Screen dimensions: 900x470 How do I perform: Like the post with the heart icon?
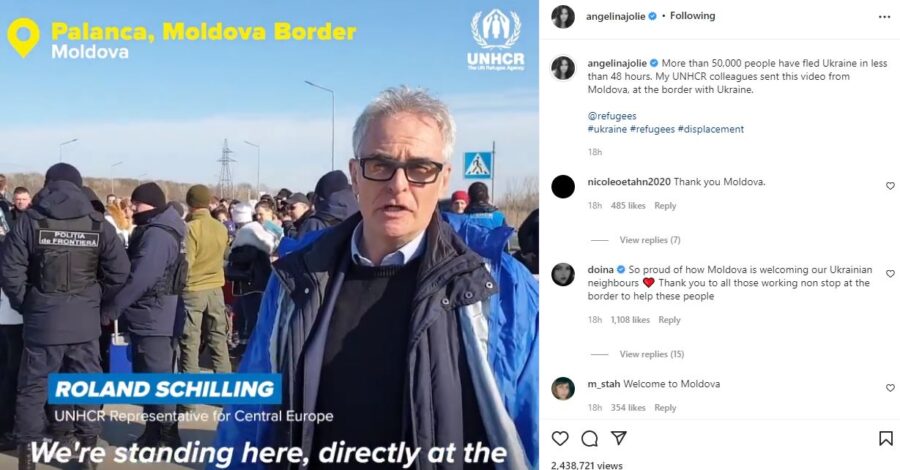[x=560, y=438]
